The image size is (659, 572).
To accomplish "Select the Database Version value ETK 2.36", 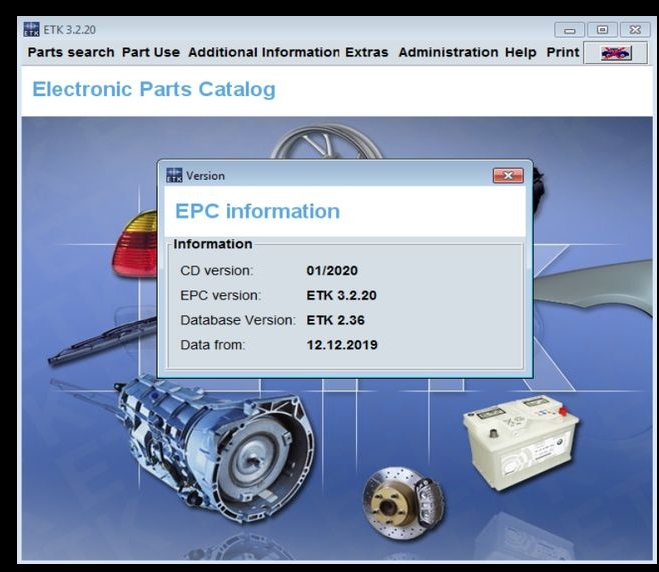I will pos(335,320).
